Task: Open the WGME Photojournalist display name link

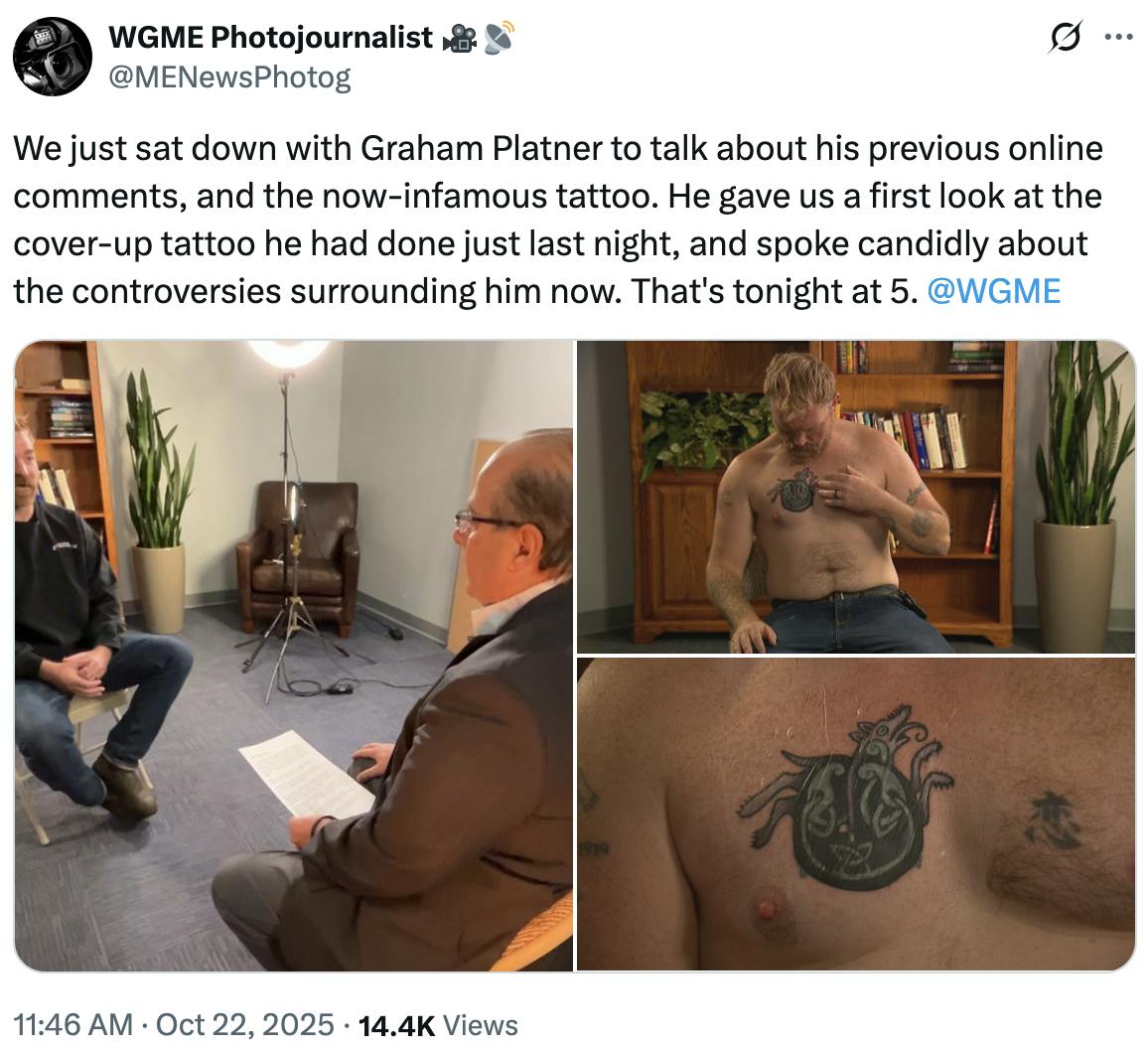Action: click(270, 38)
